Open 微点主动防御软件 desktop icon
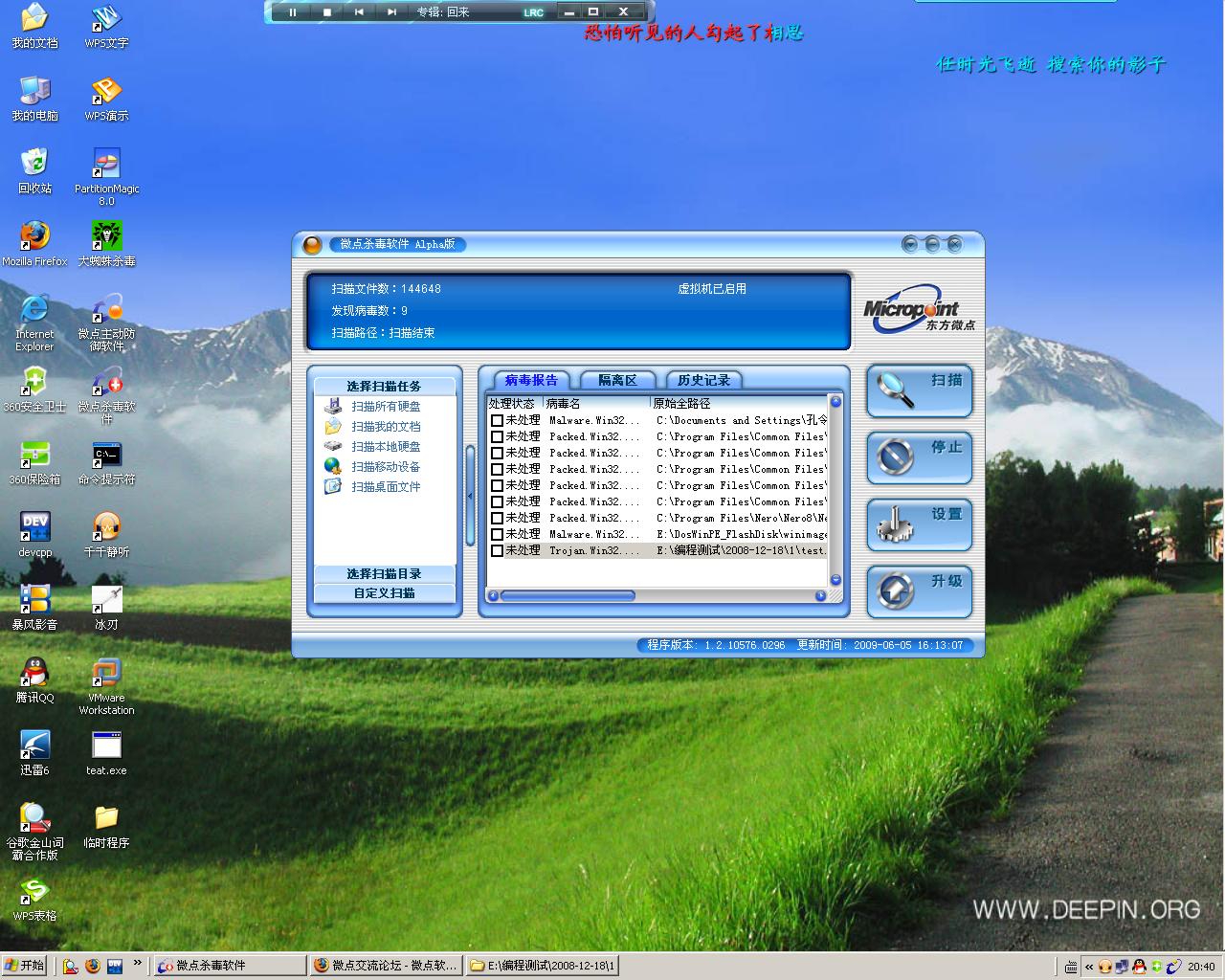The image size is (1225, 980). pos(106,323)
